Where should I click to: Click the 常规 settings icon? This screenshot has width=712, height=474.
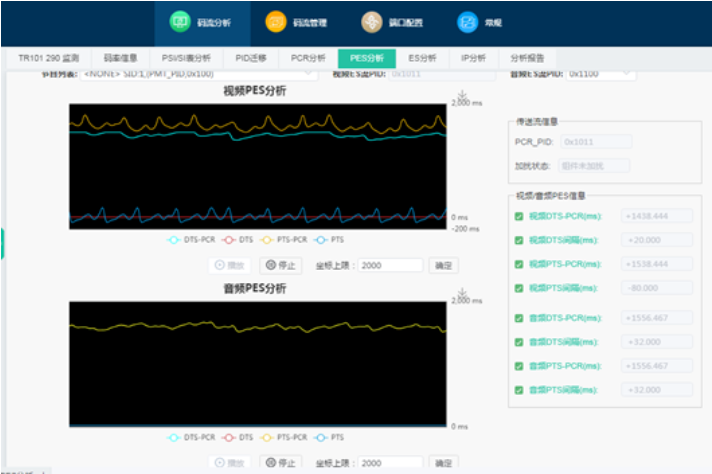click(467, 21)
